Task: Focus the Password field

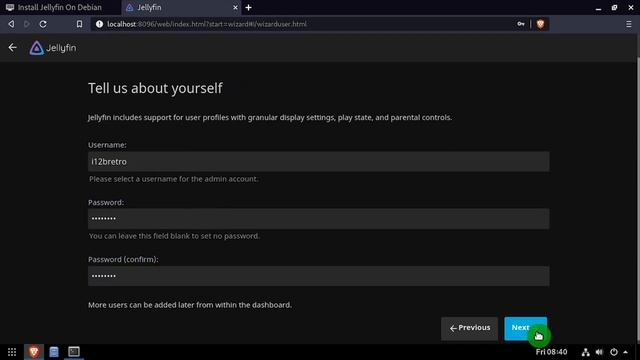Action: tap(318, 219)
